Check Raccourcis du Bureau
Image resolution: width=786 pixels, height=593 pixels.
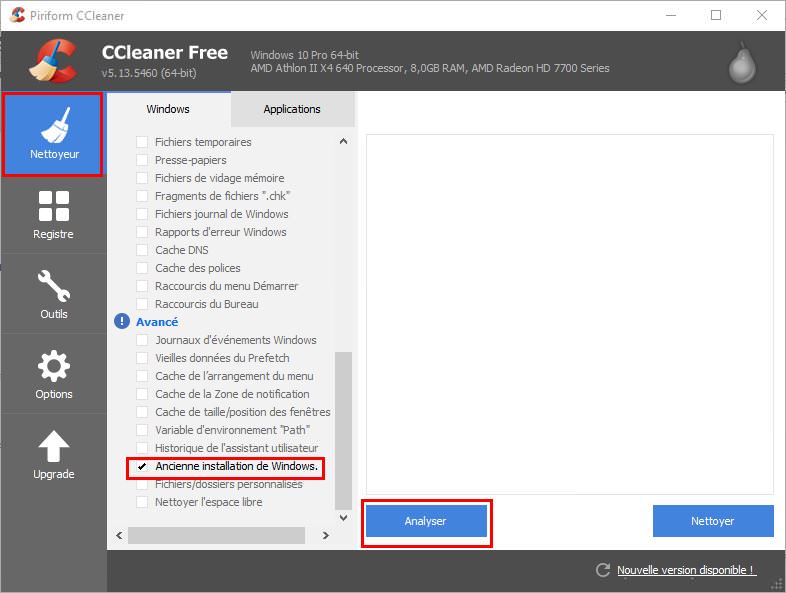tap(142, 304)
